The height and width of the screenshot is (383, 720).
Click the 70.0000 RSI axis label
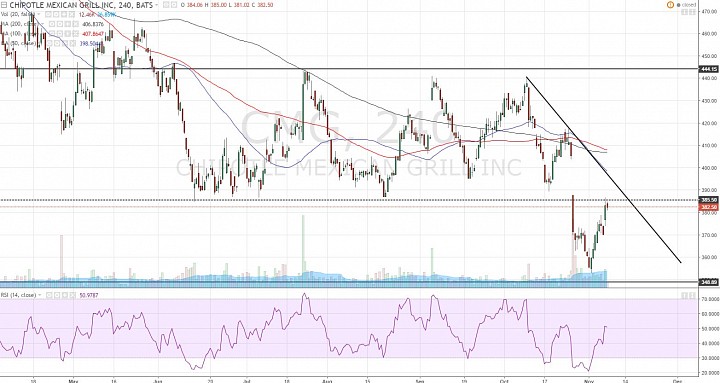710,299
